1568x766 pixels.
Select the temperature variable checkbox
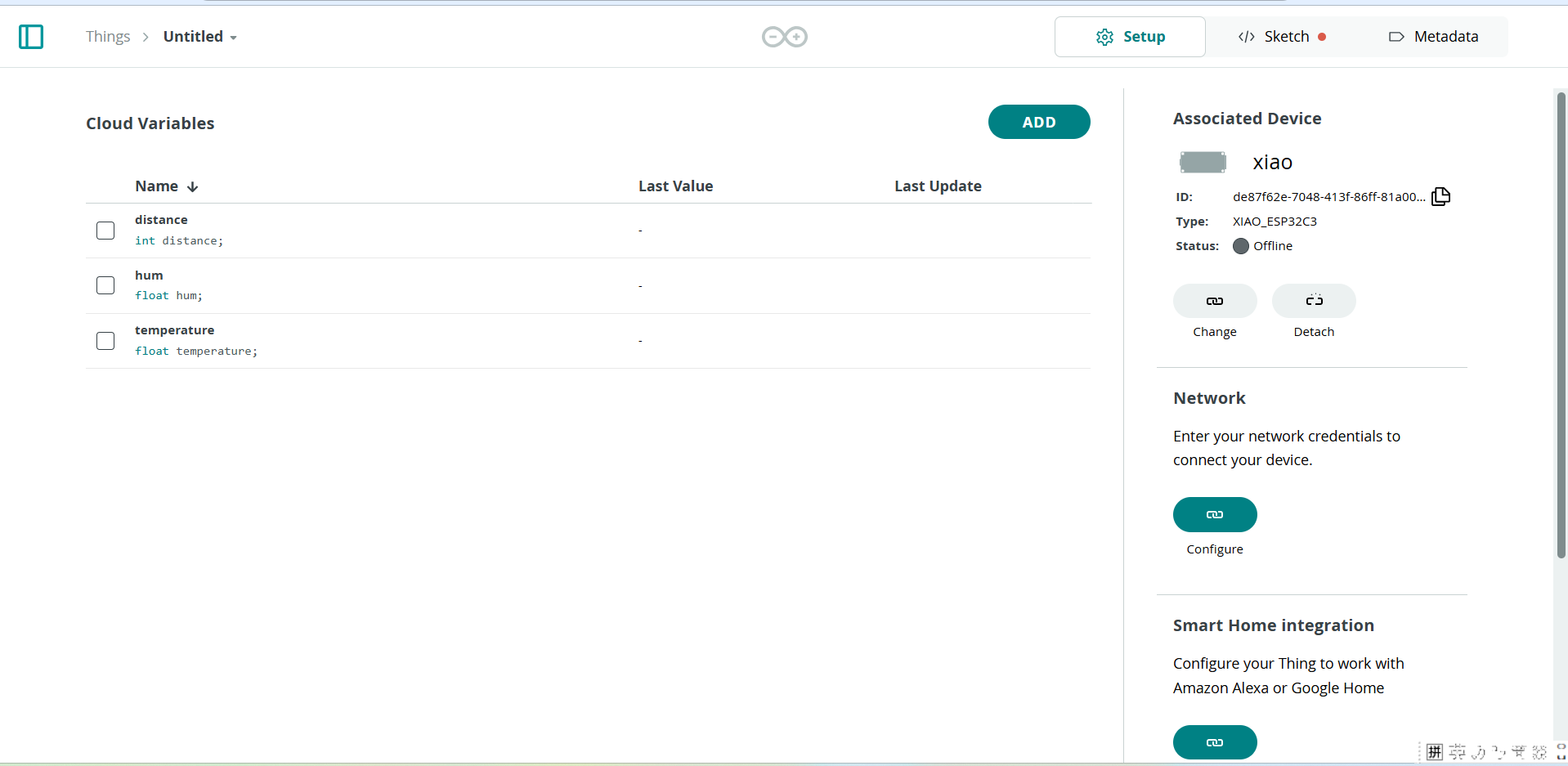[x=105, y=340]
